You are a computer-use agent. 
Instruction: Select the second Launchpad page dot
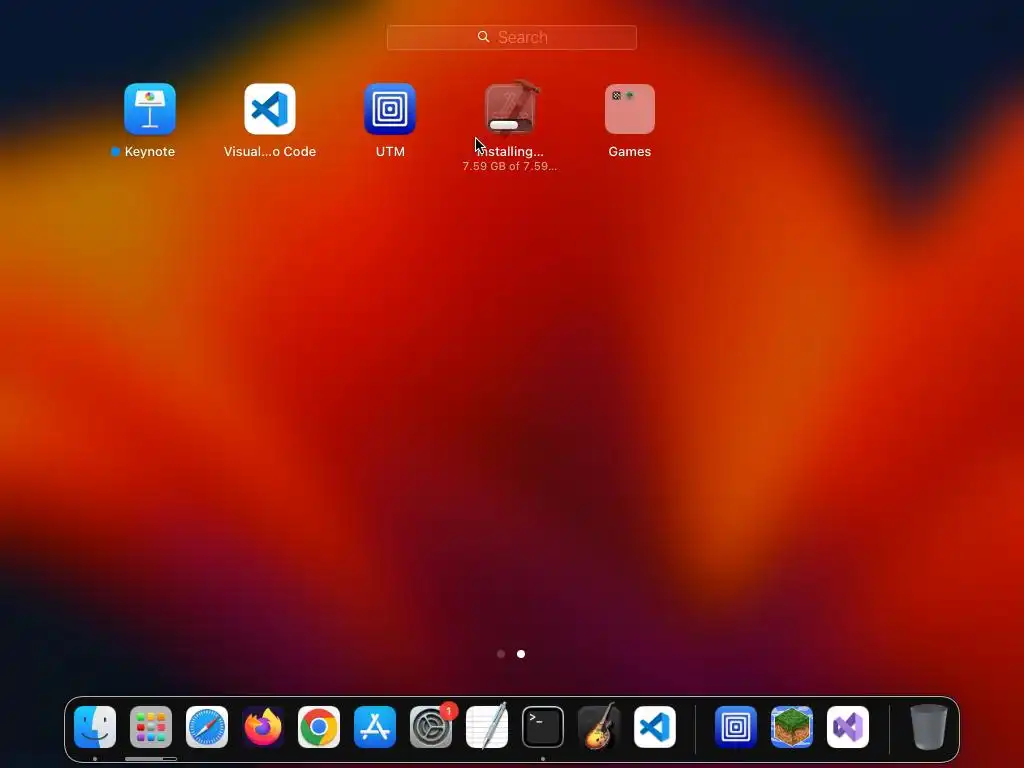pyautogui.click(x=520, y=654)
